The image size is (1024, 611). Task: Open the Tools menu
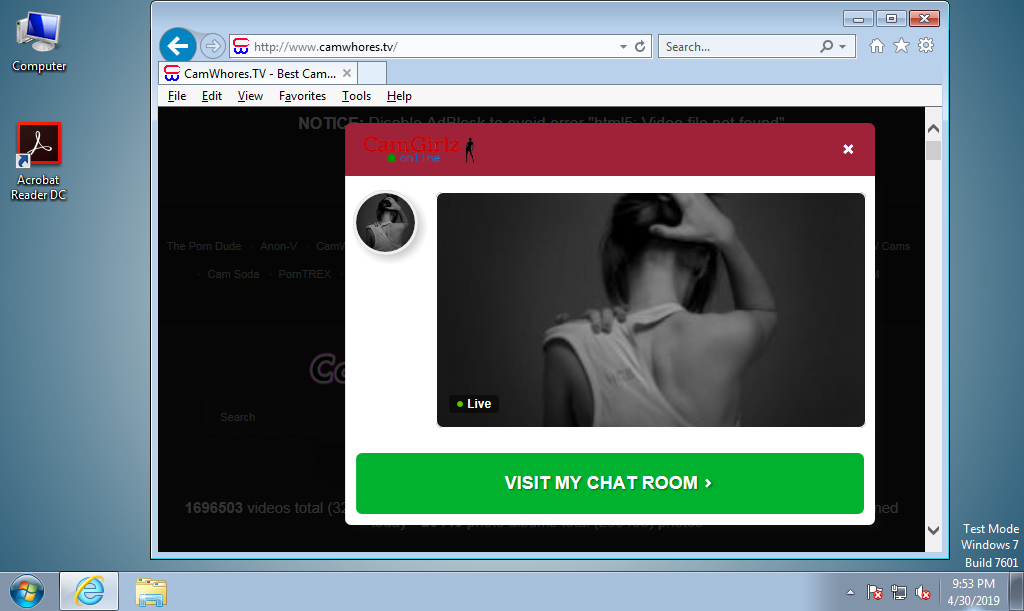(356, 96)
